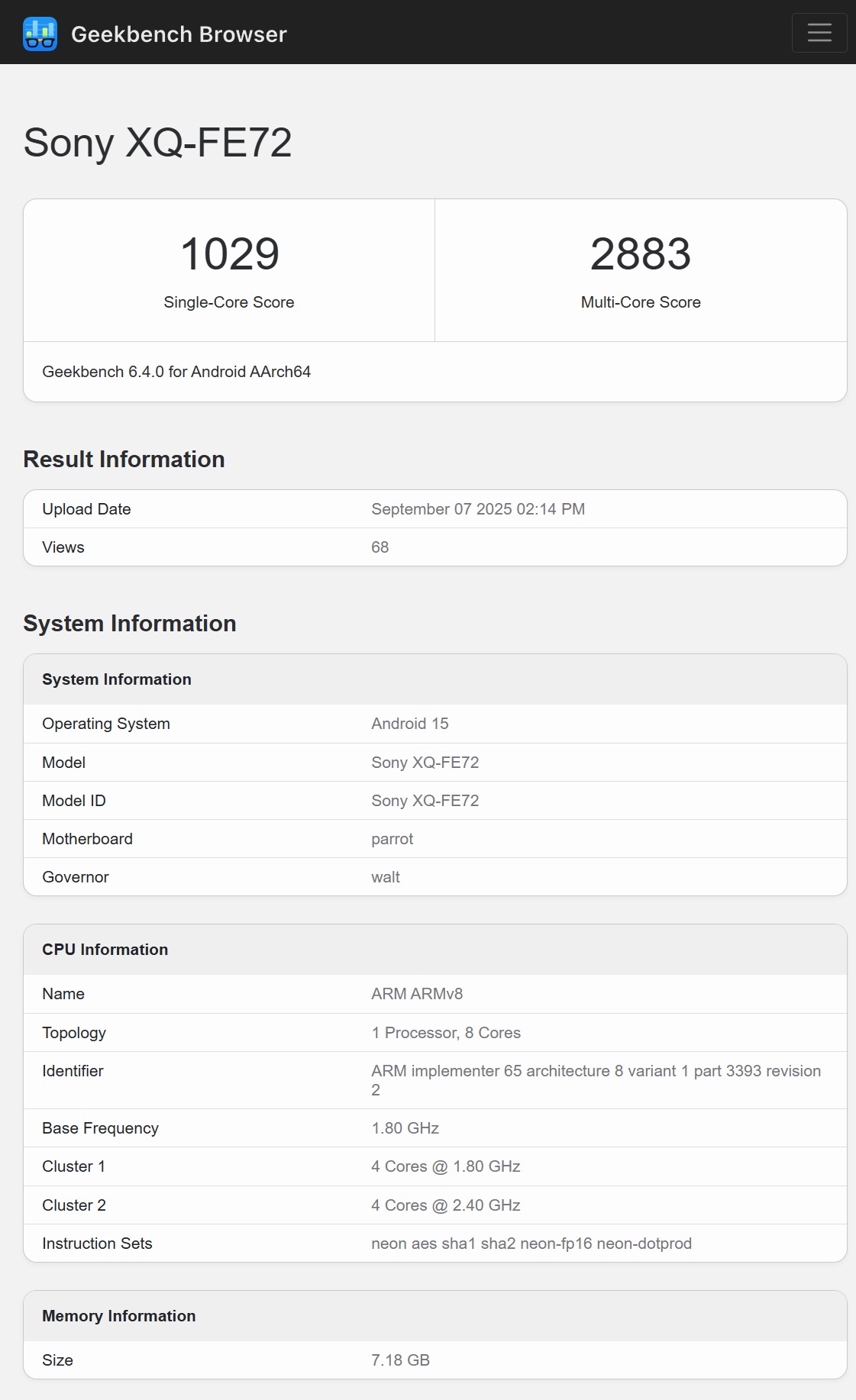Image resolution: width=856 pixels, height=1400 pixels.
Task: Click the 7.18 GB memory size value
Action: [x=400, y=1360]
